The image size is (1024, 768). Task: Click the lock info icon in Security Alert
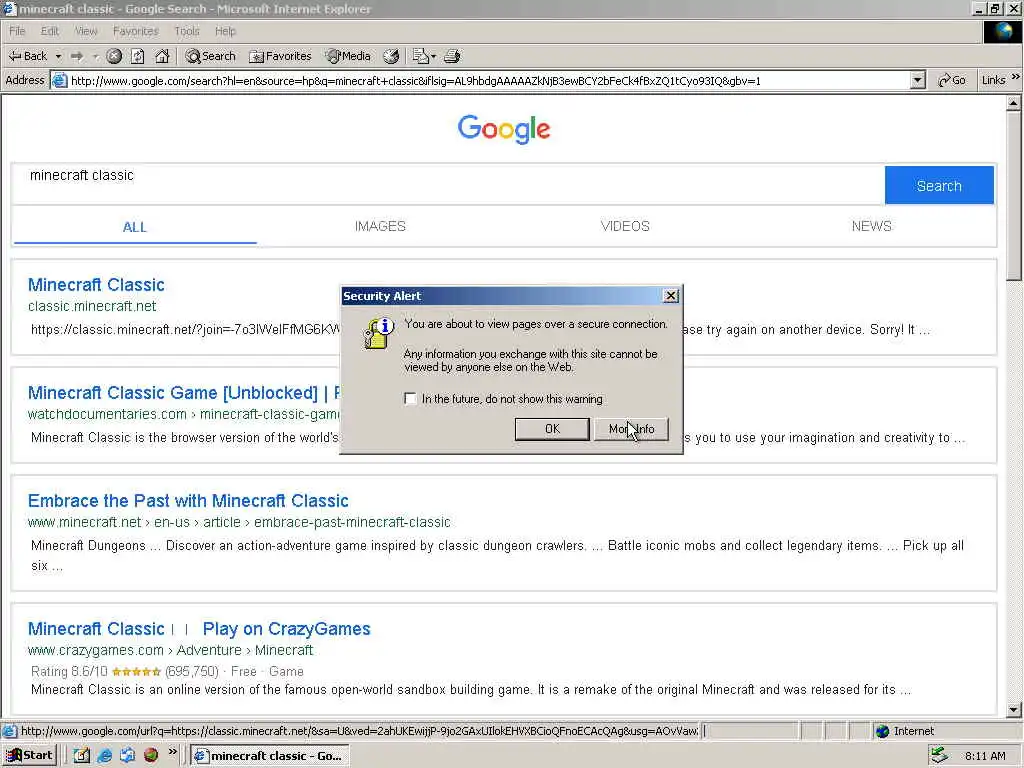click(x=378, y=333)
